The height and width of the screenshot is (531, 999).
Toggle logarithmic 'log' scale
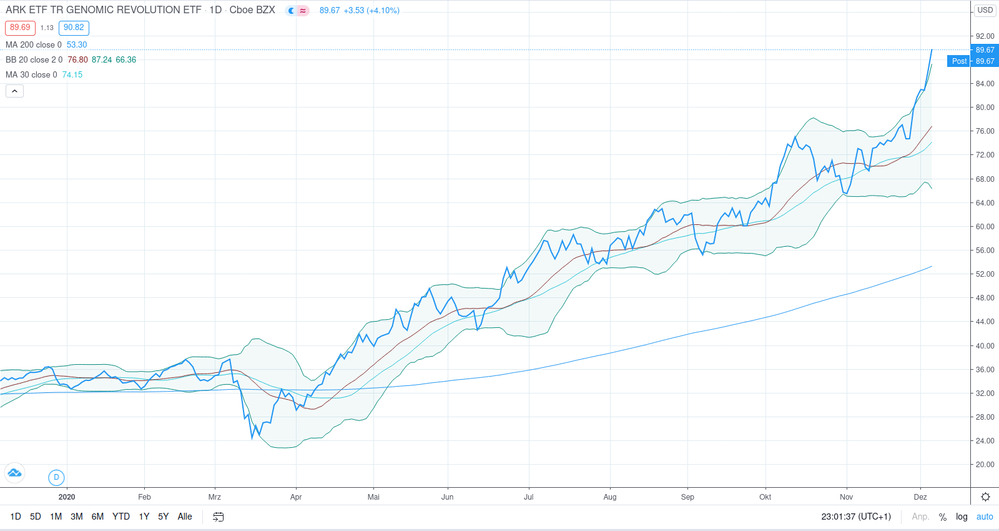tap(961, 517)
